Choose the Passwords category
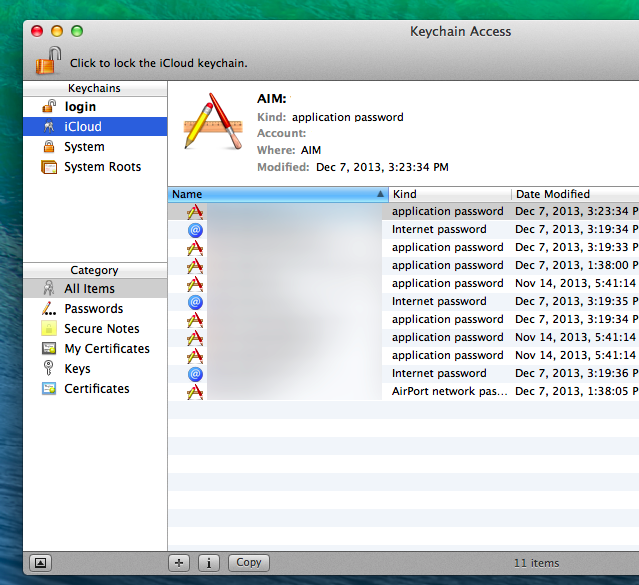The width and height of the screenshot is (639, 585). [95, 309]
